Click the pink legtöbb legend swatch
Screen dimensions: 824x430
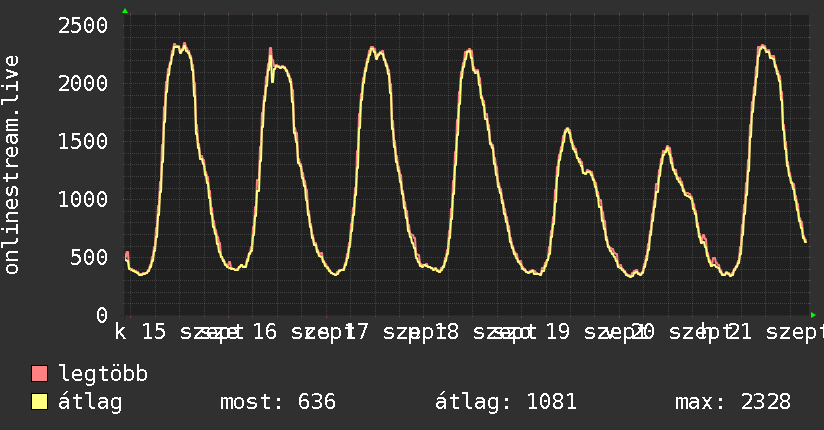tap(39, 373)
